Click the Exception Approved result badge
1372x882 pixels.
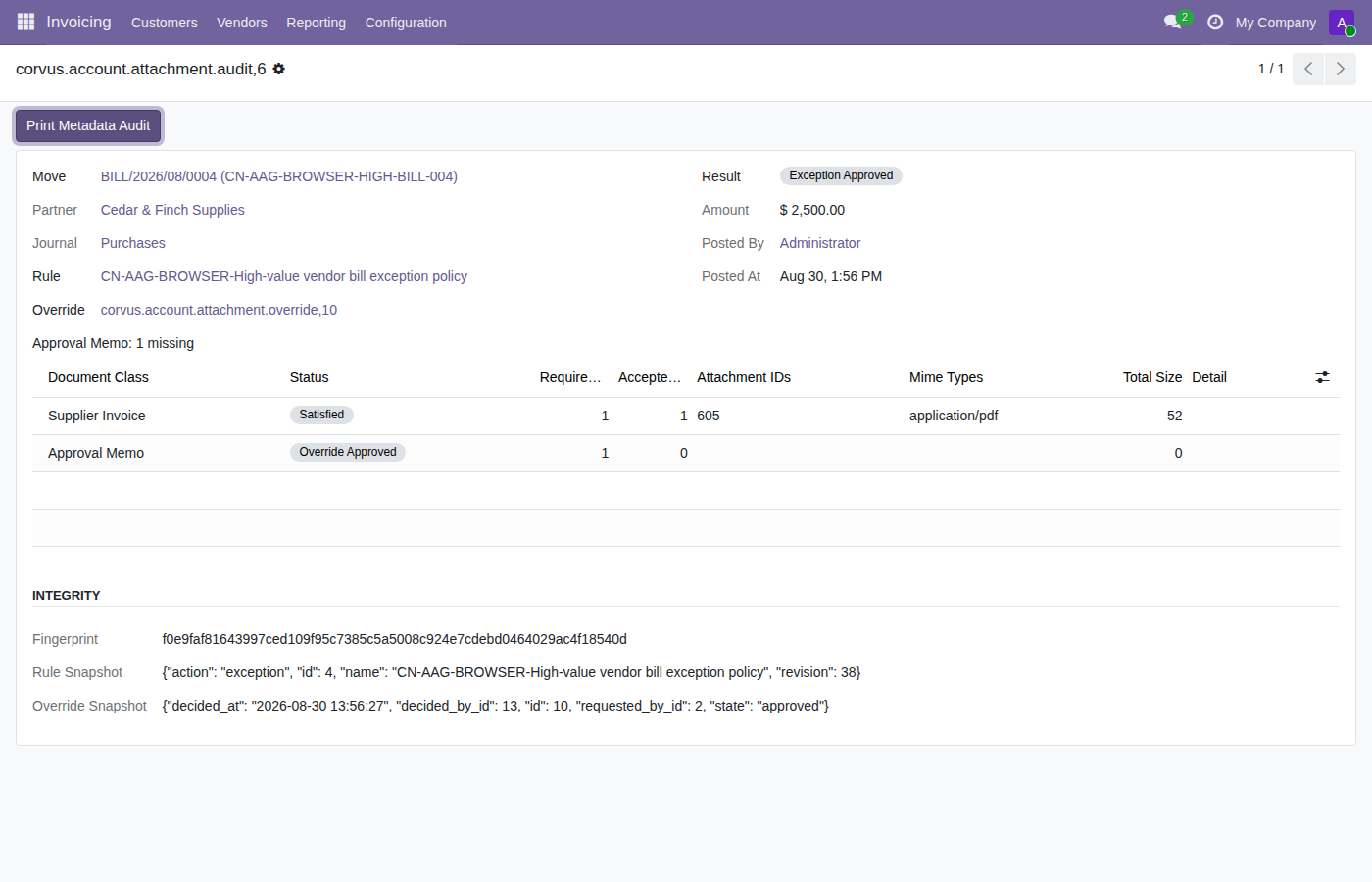[841, 175]
